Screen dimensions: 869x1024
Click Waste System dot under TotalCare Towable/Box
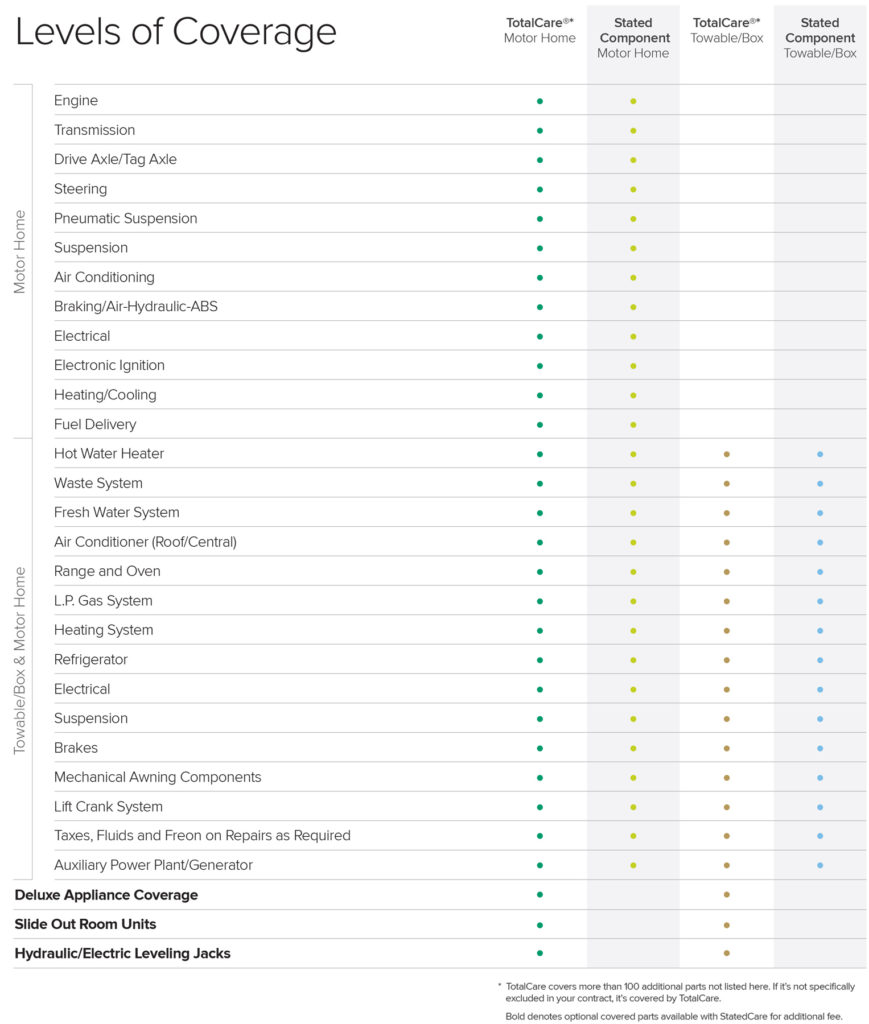pos(726,483)
